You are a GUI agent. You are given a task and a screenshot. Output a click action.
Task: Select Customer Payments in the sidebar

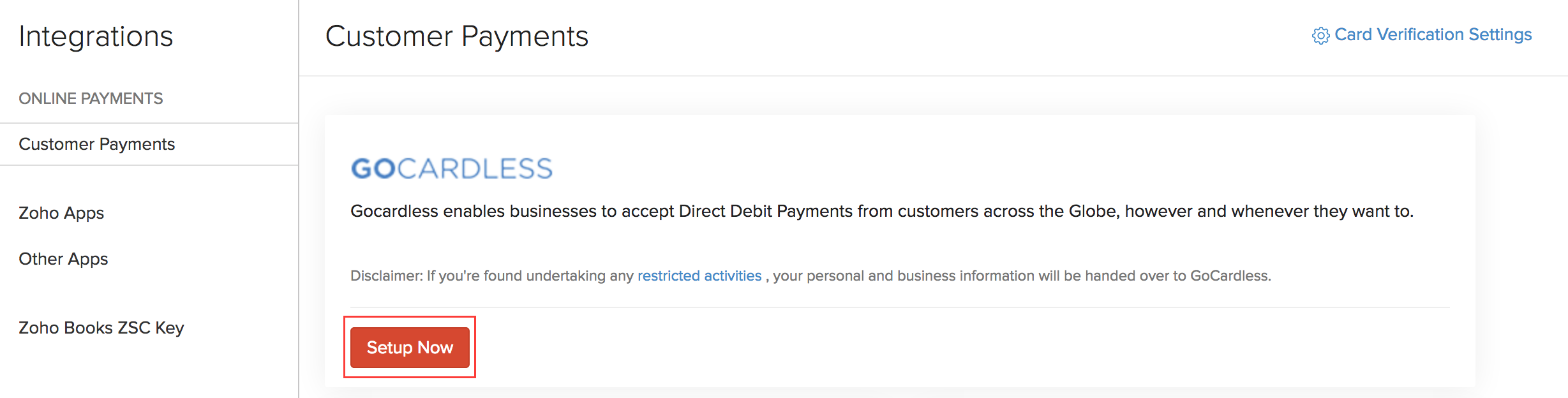[x=96, y=144]
